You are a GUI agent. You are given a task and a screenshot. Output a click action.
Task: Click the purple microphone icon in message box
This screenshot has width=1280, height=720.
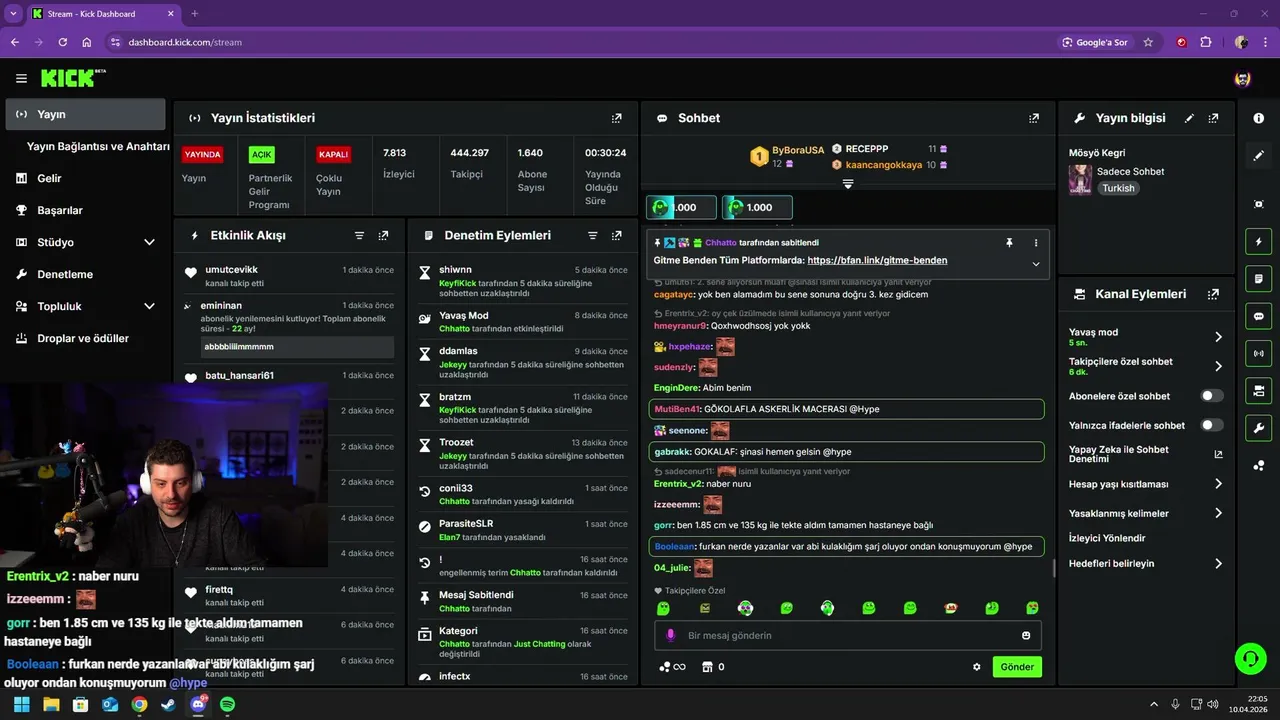(670, 635)
